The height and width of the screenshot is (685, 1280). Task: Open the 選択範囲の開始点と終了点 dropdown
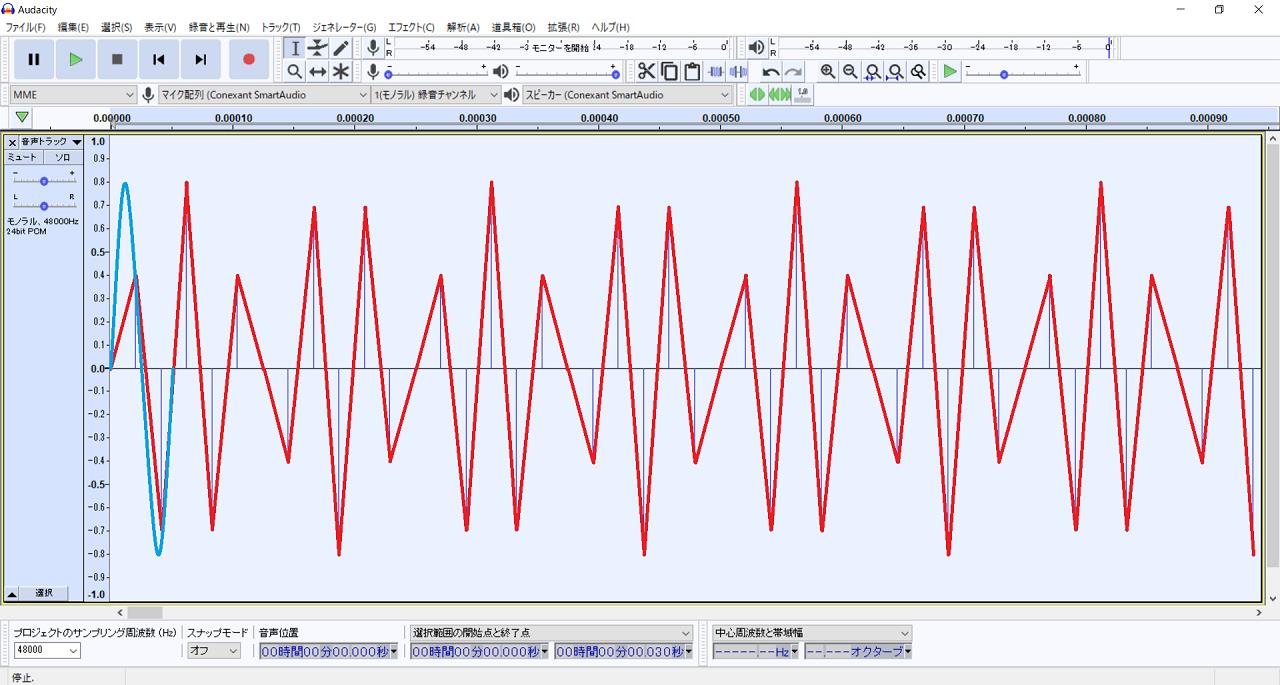[551, 632]
